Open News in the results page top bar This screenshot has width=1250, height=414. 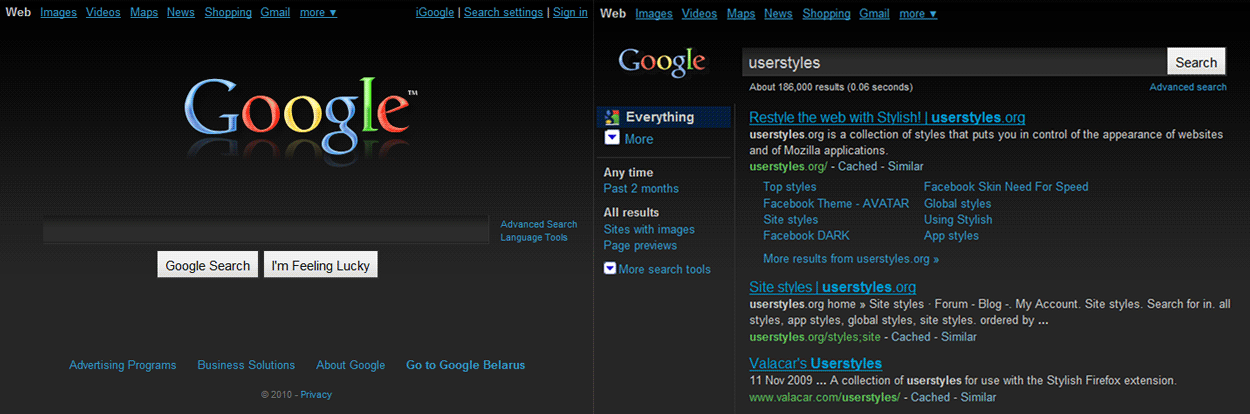[x=779, y=14]
